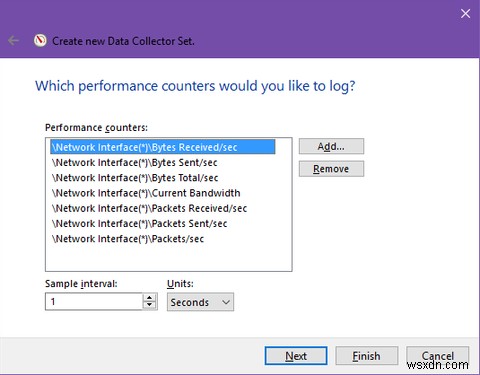
Task: Click the Performance Monitor icon beside title
Action: (x=40, y=41)
